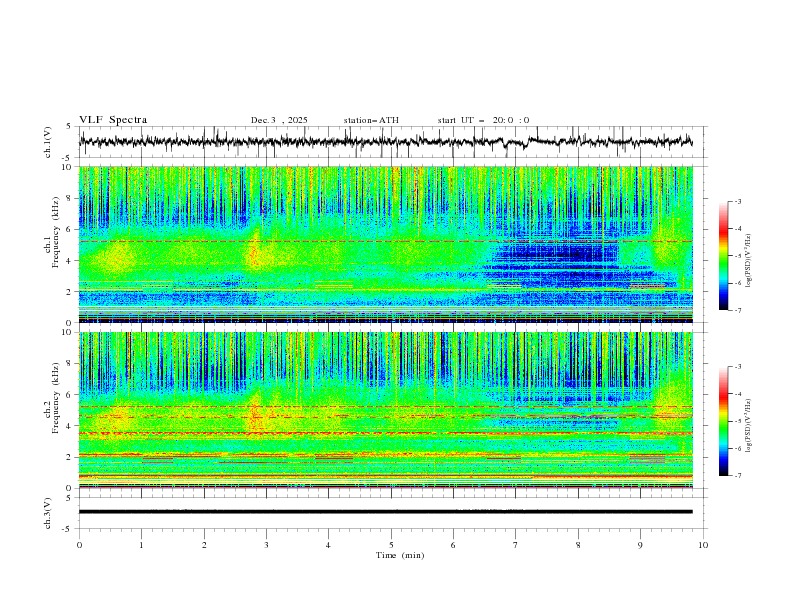Click the ch.2 color bar 'log(PSD)(V²/Hz)' label
The height and width of the screenshot is (612, 792).
[748, 426]
